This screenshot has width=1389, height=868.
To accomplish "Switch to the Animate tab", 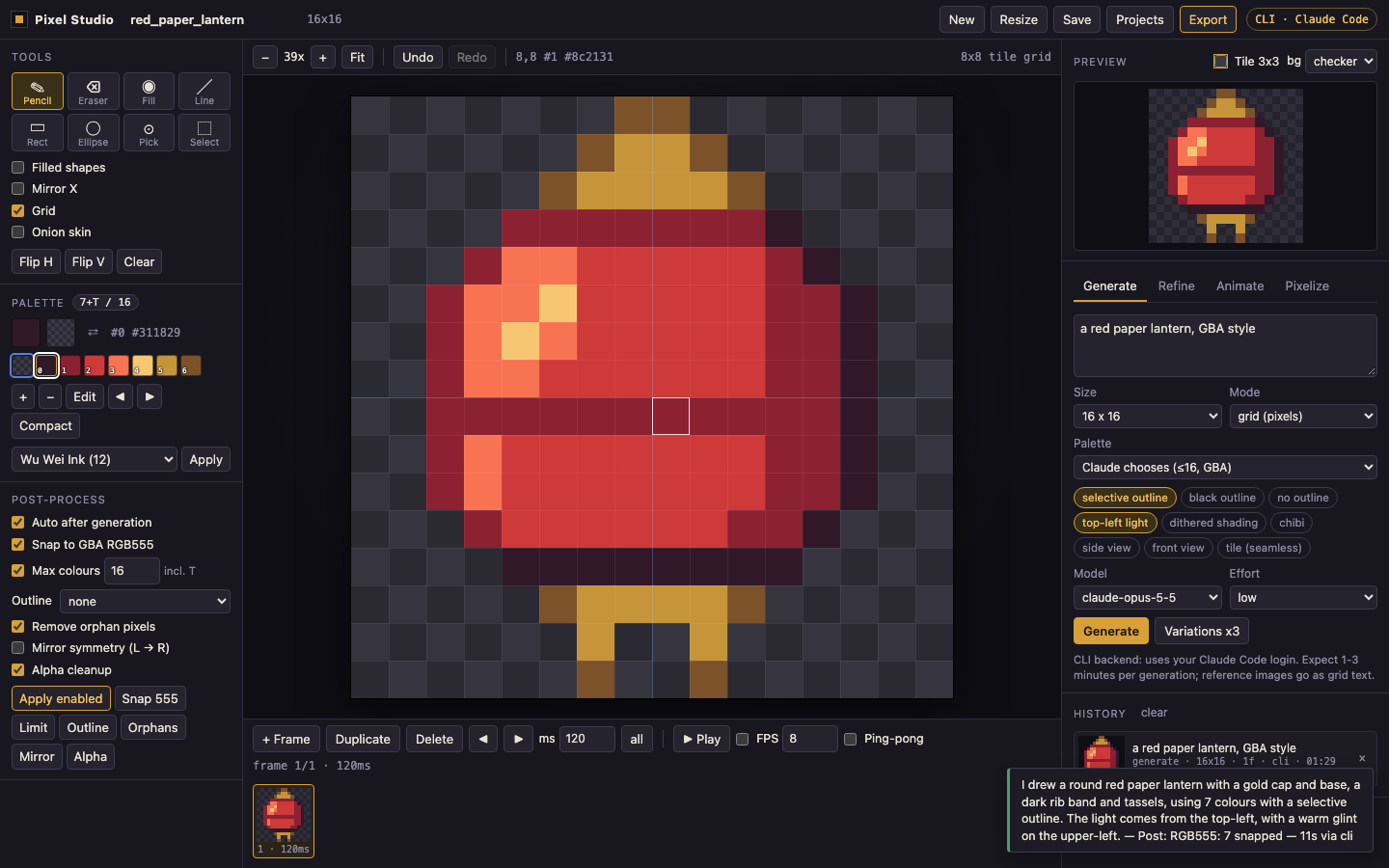I will click(x=1239, y=286).
